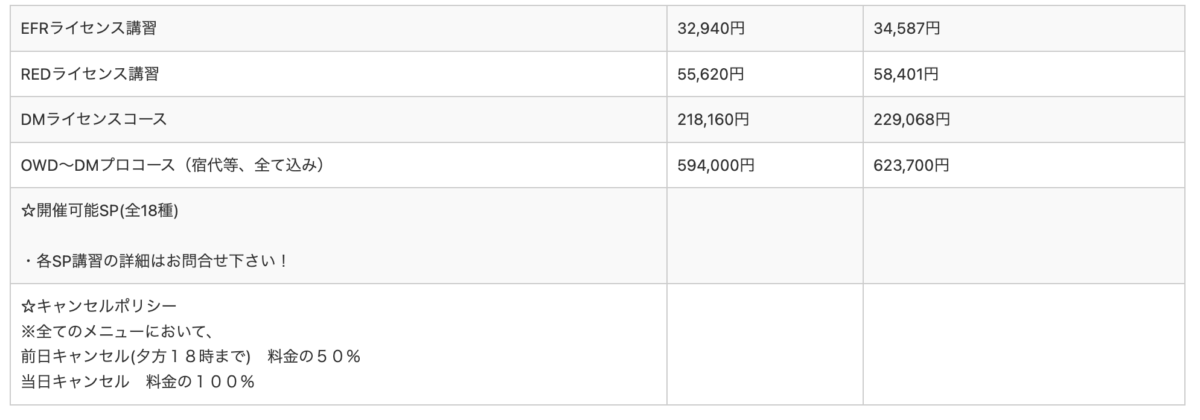Click the 229,068円 price

pos(912,119)
